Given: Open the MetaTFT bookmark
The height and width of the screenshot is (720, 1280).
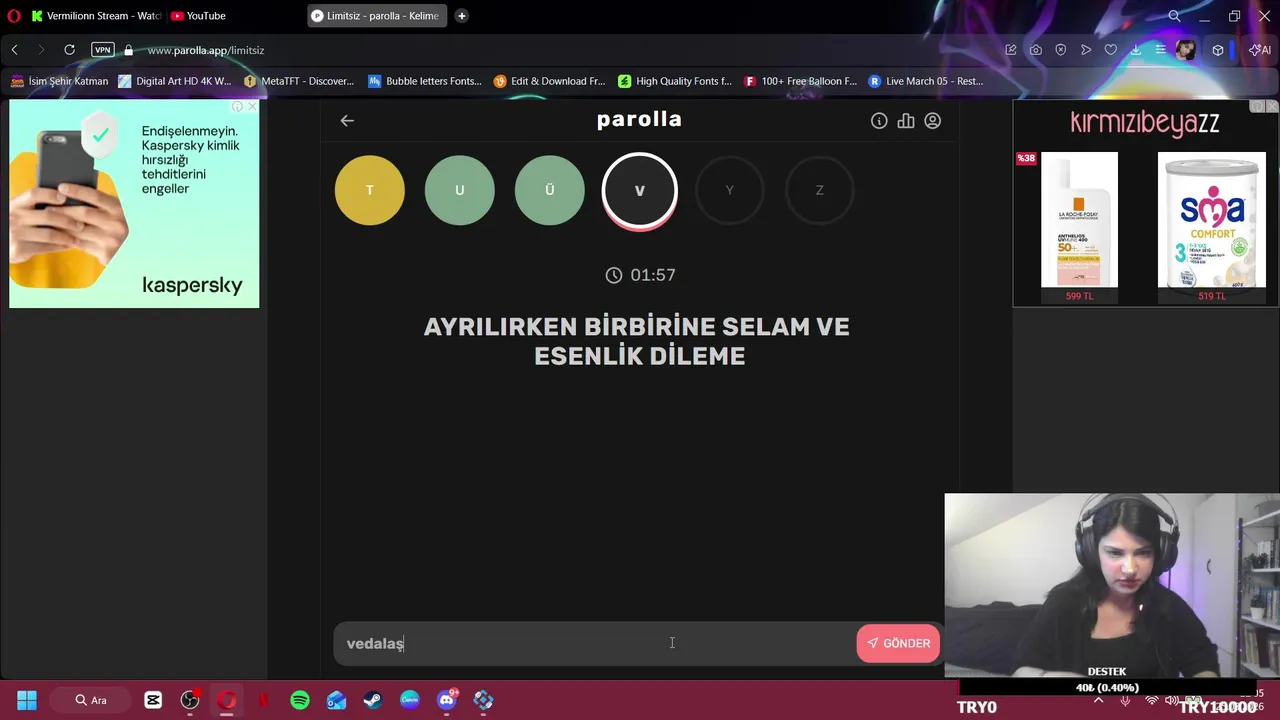Looking at the screenshot, I should pos(299,81).
